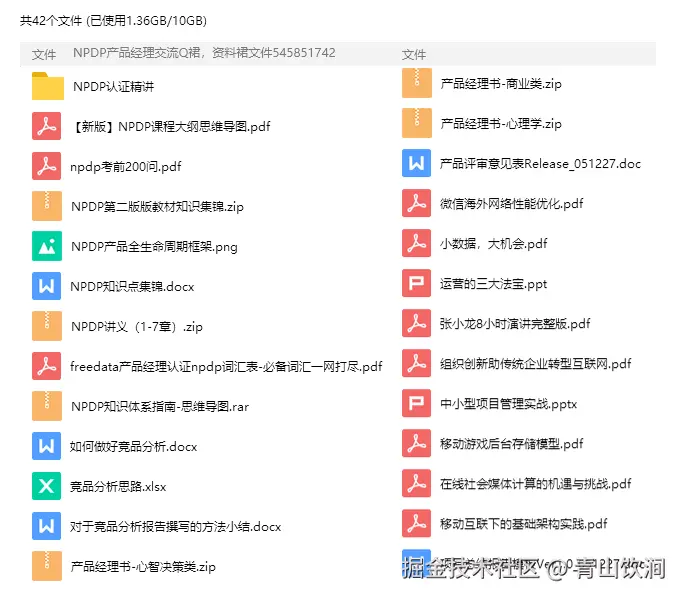Viewport: 684px width, 599px height.
Task: Click PDF icon for 移动互联下的基础架构实践.pdf
Action: click(x=417, y=524)
